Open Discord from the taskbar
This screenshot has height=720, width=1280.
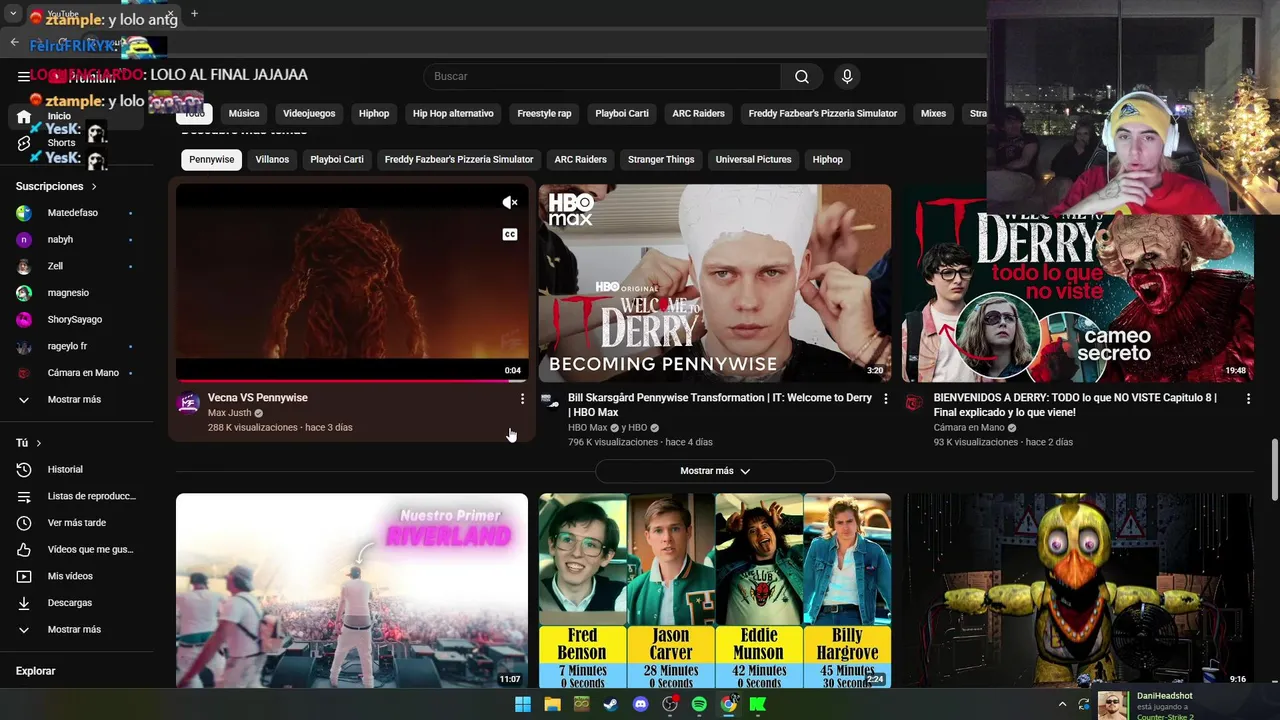point(641,704)
